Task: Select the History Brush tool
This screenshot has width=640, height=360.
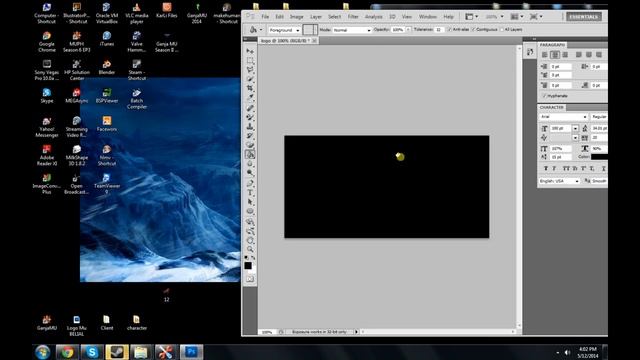Action: click(x=250, y=136)
